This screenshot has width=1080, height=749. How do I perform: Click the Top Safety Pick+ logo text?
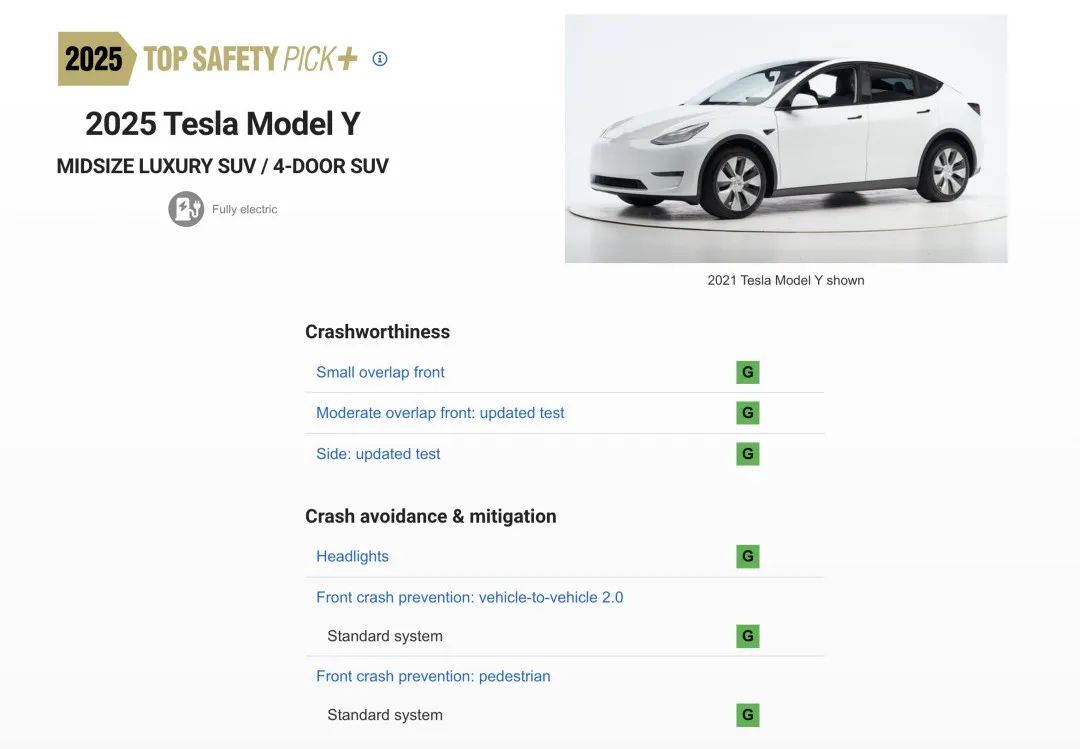coord(250,59)
